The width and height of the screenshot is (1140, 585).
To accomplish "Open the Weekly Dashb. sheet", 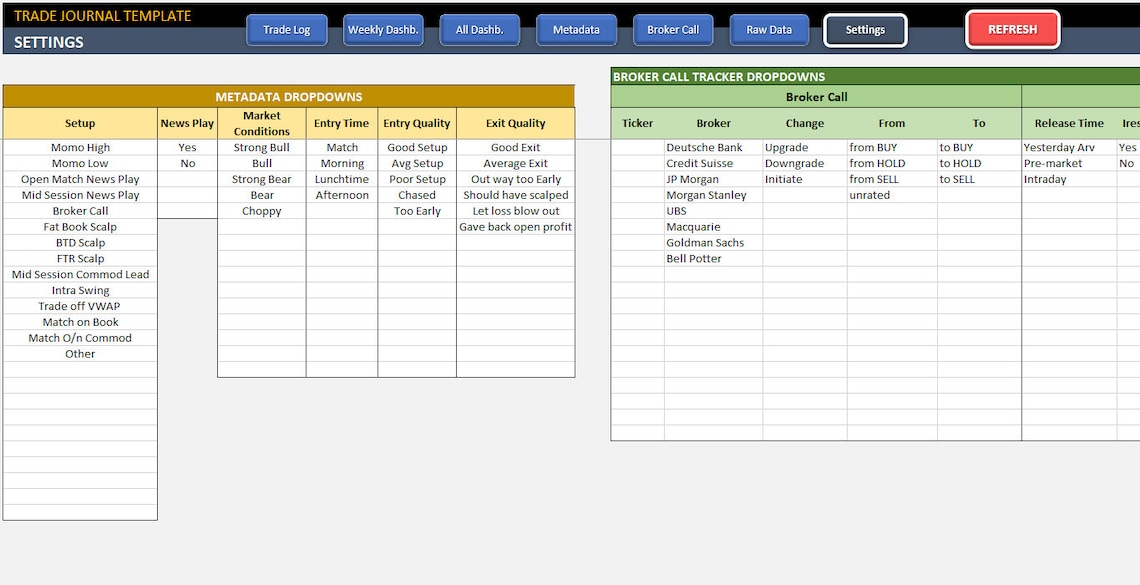I will [383, 30].
